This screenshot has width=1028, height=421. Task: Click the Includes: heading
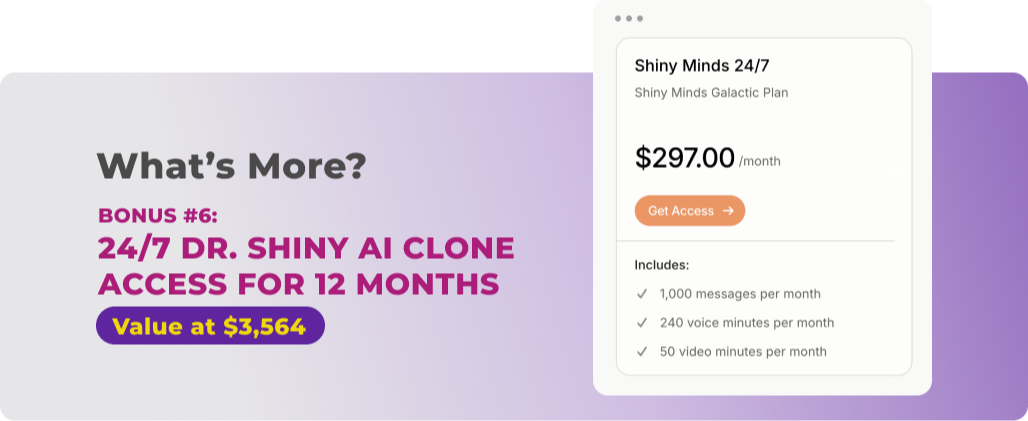point(662,265)
